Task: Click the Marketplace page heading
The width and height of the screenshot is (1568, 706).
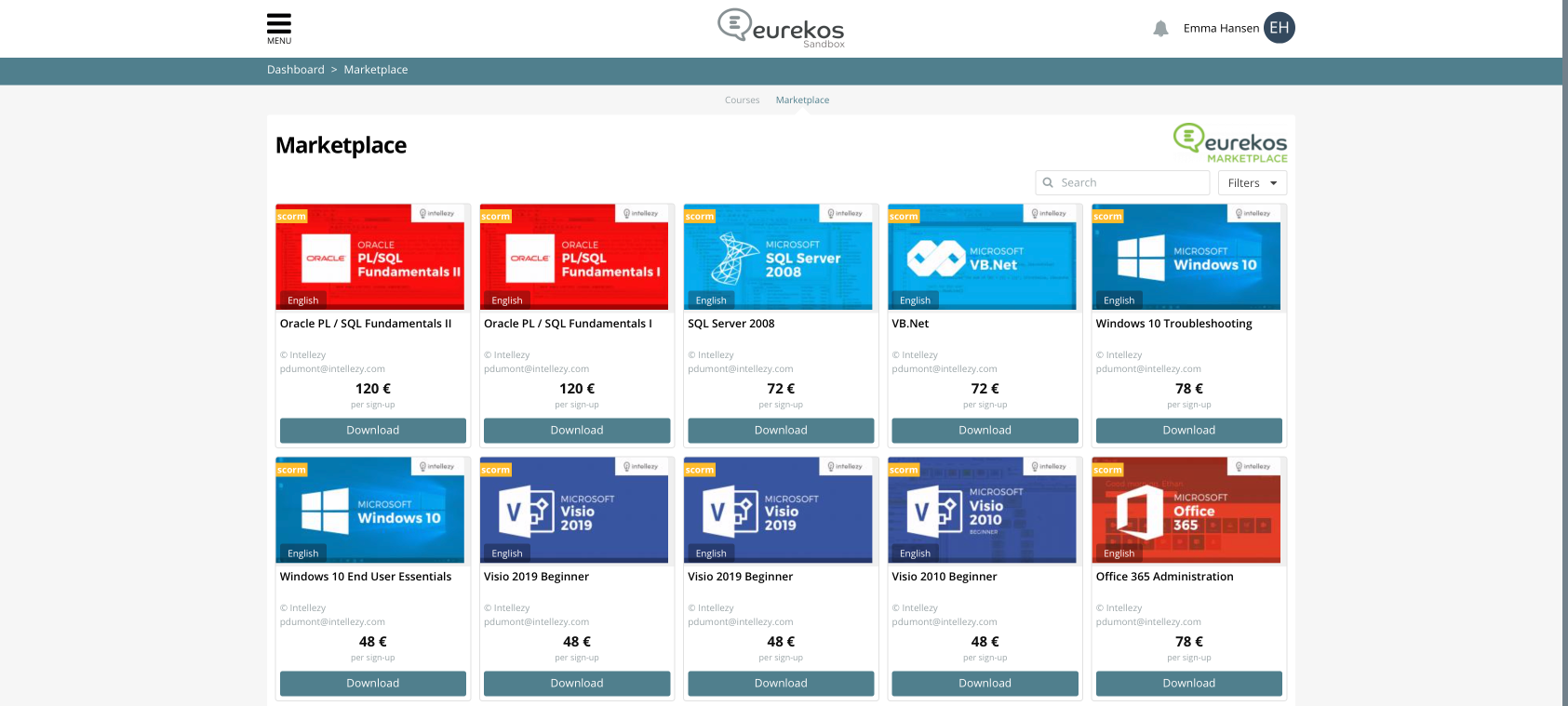Action: 341,145
